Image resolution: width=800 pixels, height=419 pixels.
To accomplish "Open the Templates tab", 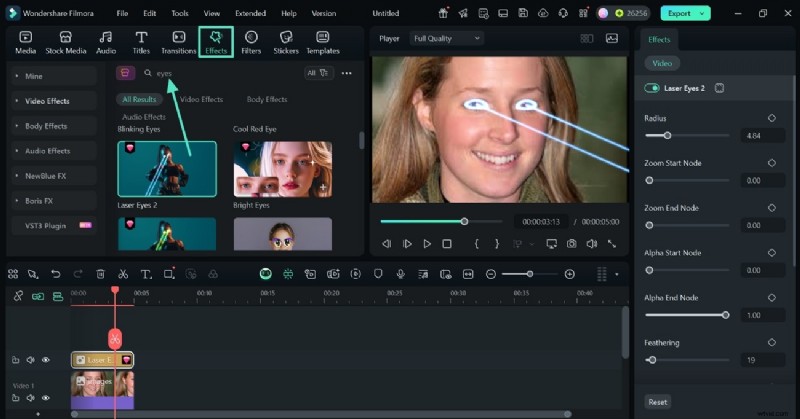I will 322,42.
